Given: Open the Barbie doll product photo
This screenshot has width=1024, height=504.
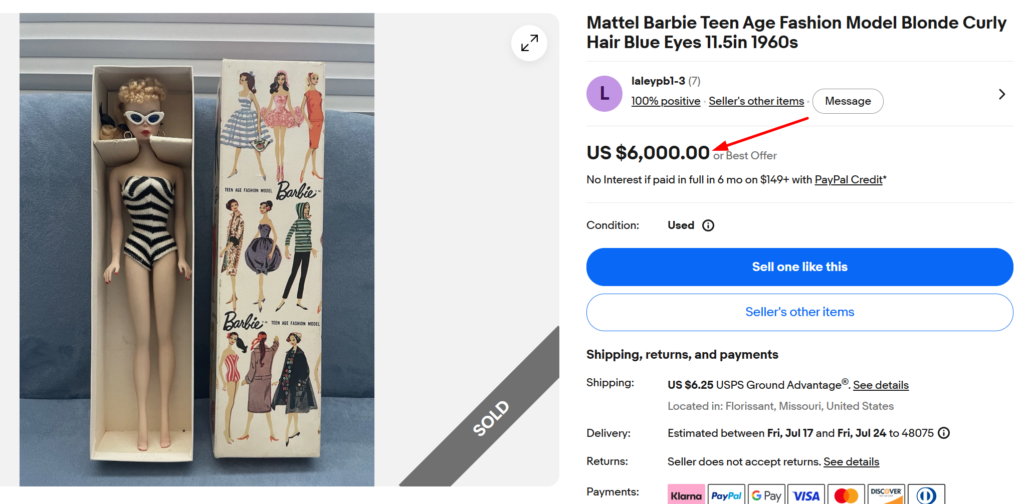Looking at the screenshot, I should pyautogui.click(x=197, y=249).
